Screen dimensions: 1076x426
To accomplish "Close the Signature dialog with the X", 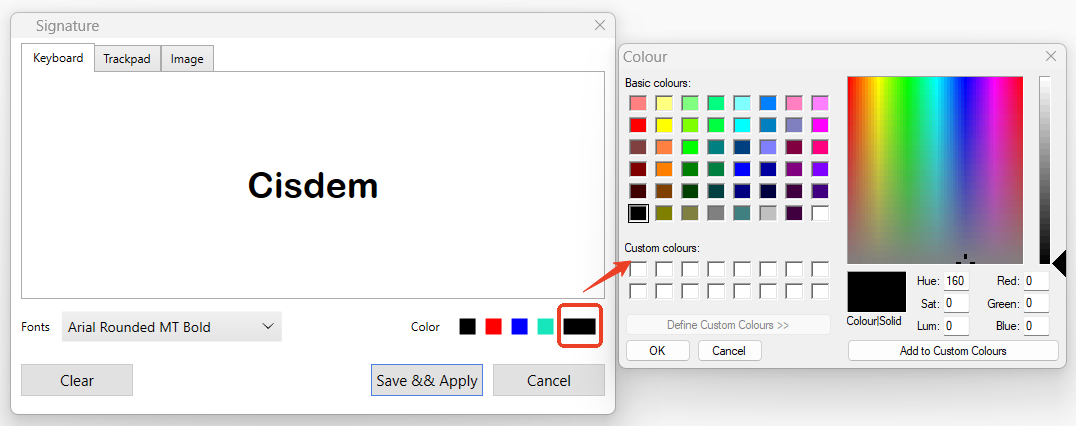I will click(x=599, y=25).
